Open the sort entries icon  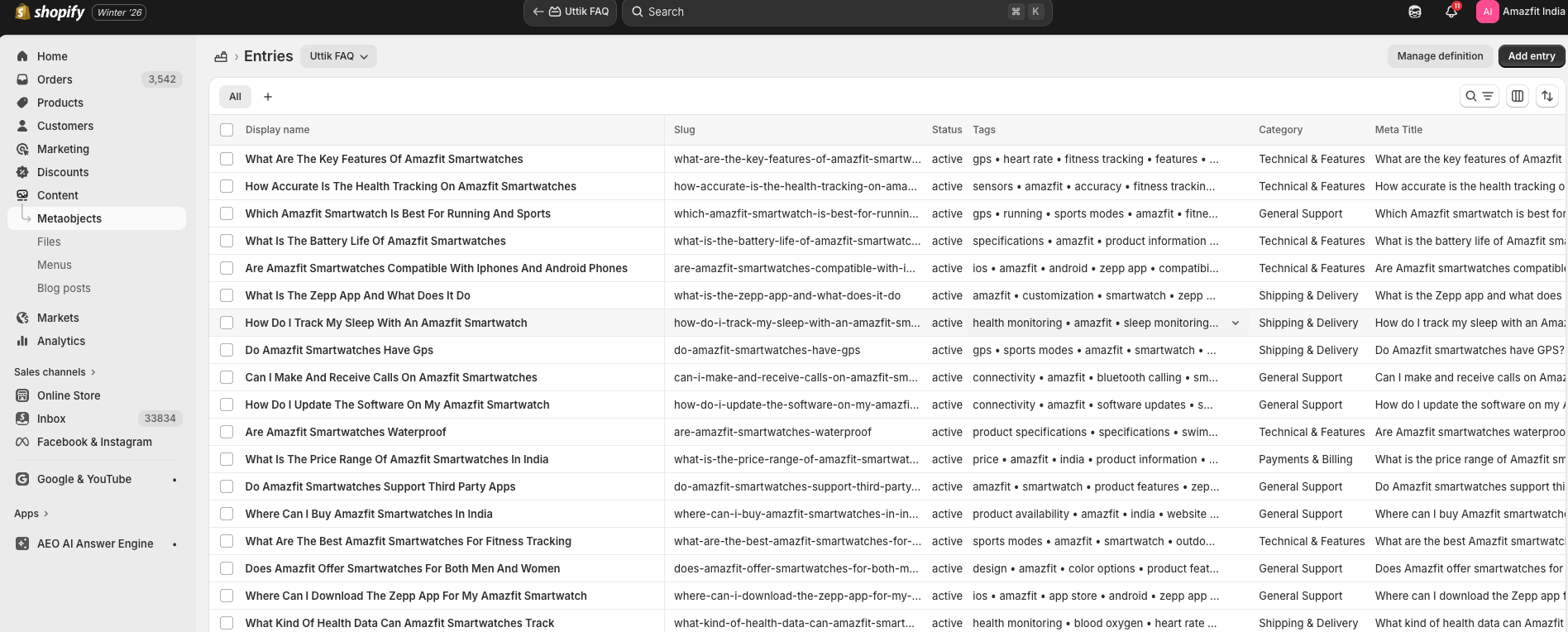tap(1546, 96)
